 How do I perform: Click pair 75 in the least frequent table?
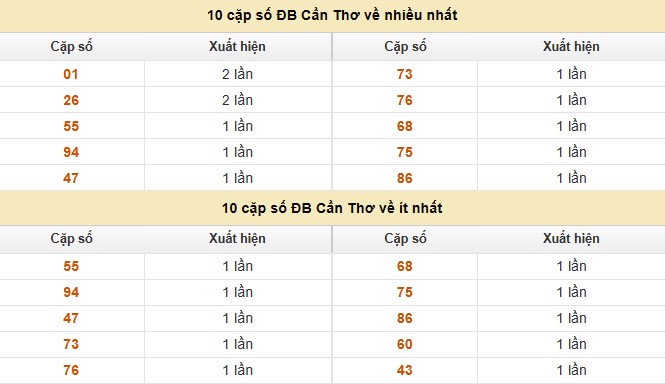(405, 292)
